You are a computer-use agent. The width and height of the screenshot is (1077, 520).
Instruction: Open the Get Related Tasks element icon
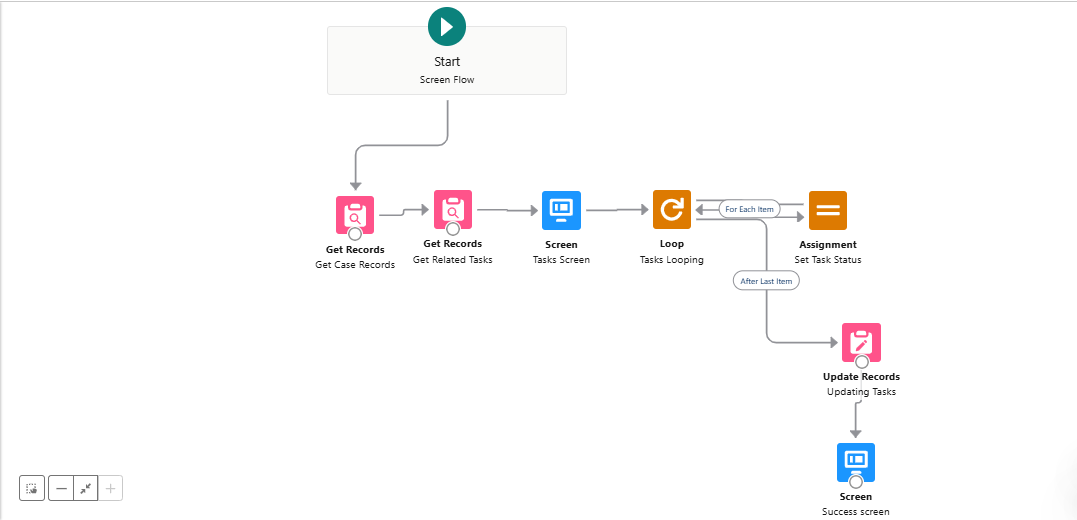pos(452,209)
